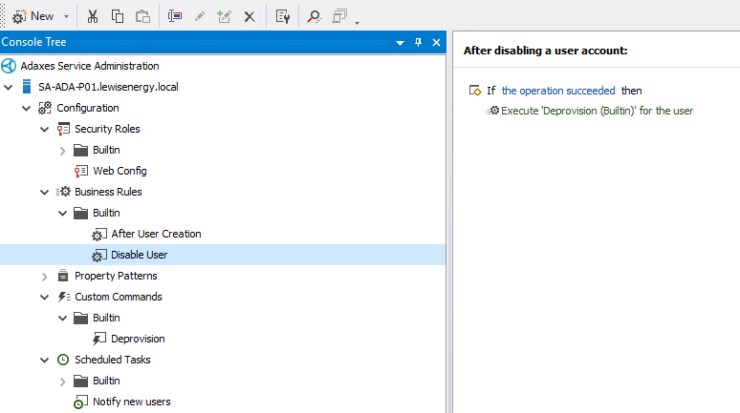Screen dimensions: 740x413
Task: Click the pencil Edit icon
Action: 200,17
